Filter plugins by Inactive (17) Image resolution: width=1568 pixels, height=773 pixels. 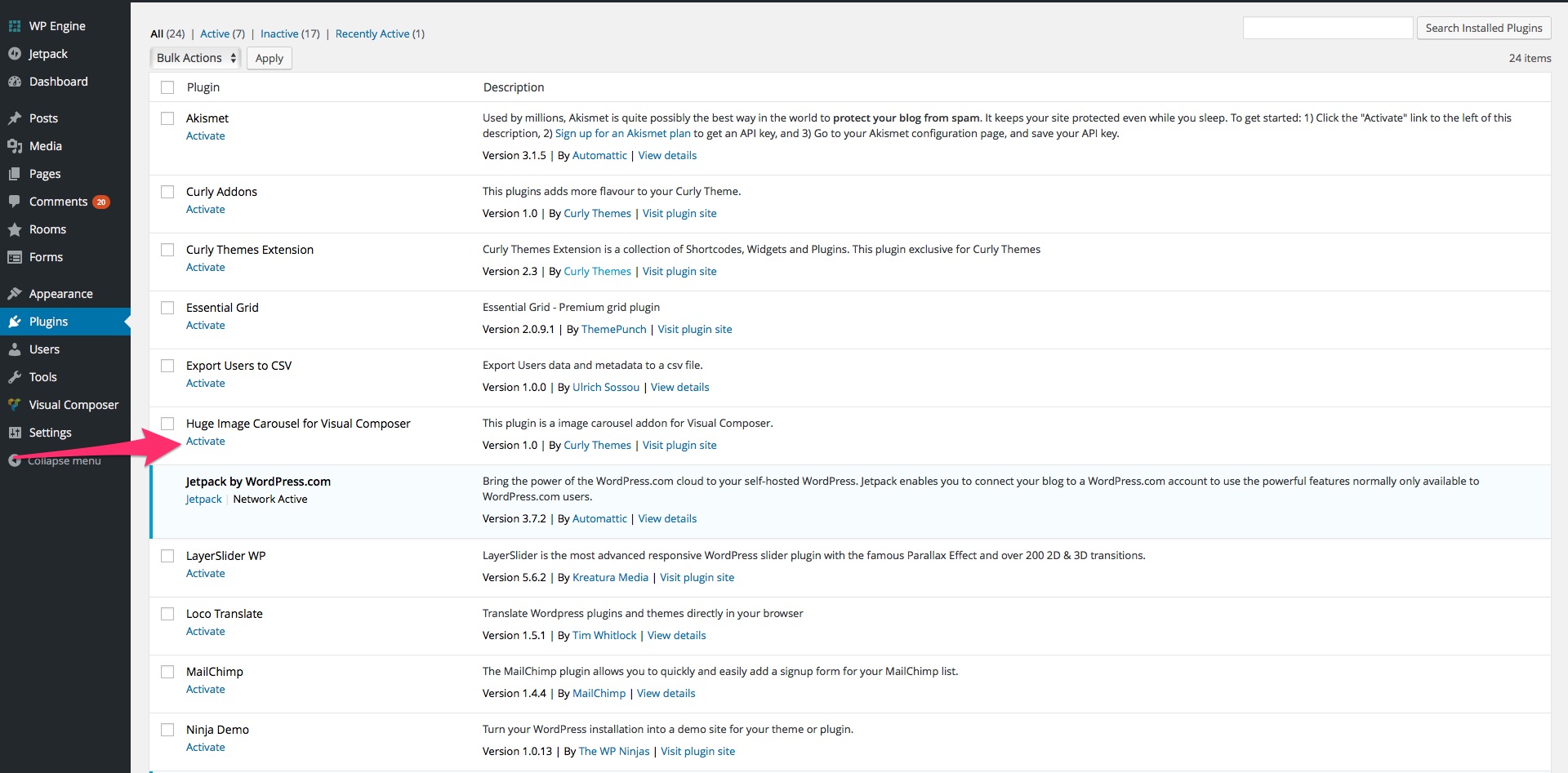(290, 33)
